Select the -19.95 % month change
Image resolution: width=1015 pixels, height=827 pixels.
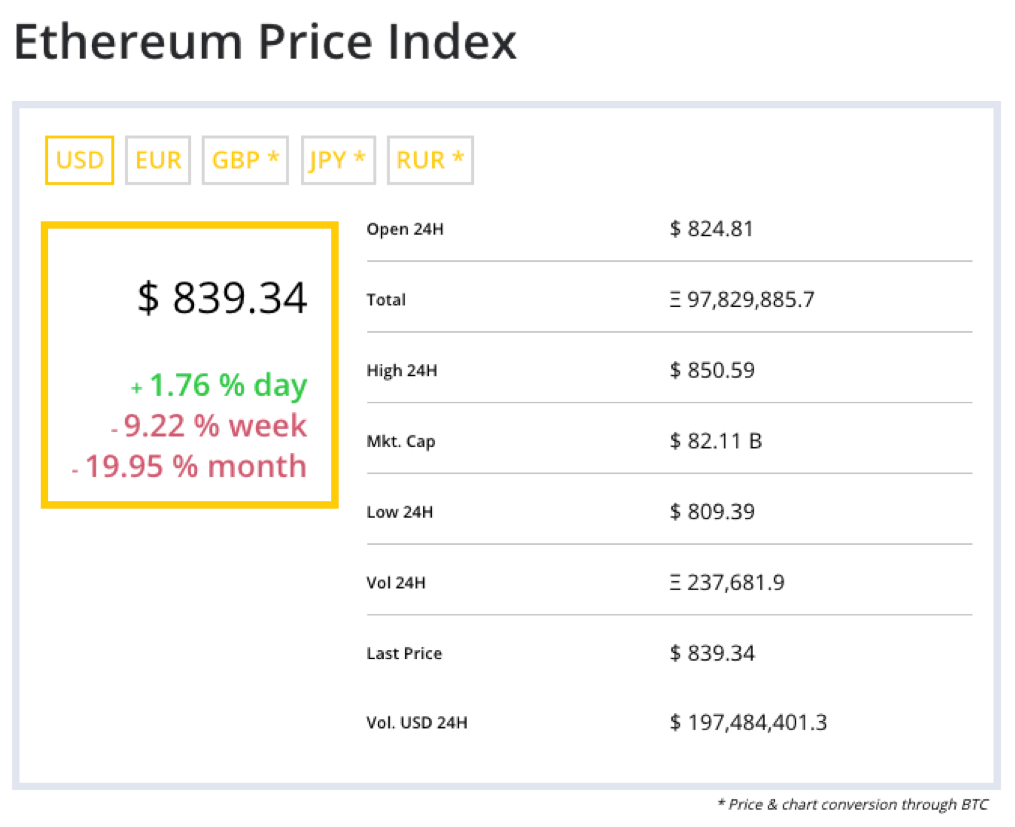189,466
